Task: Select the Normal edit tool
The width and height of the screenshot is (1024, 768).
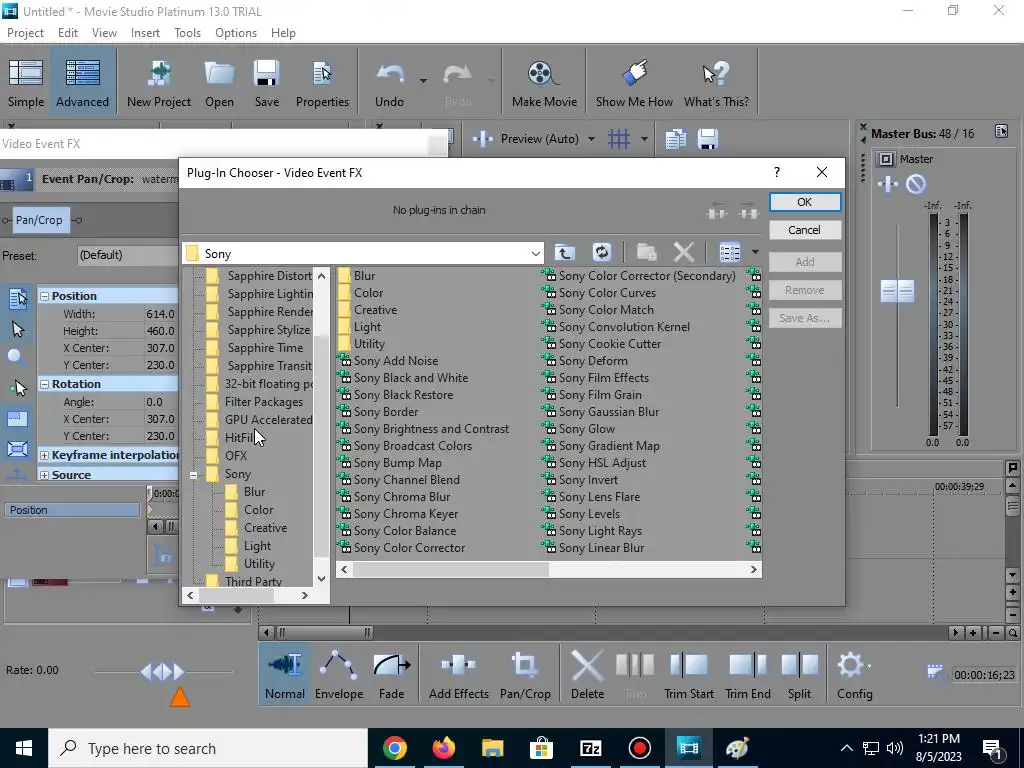Action: coord(285,675)
